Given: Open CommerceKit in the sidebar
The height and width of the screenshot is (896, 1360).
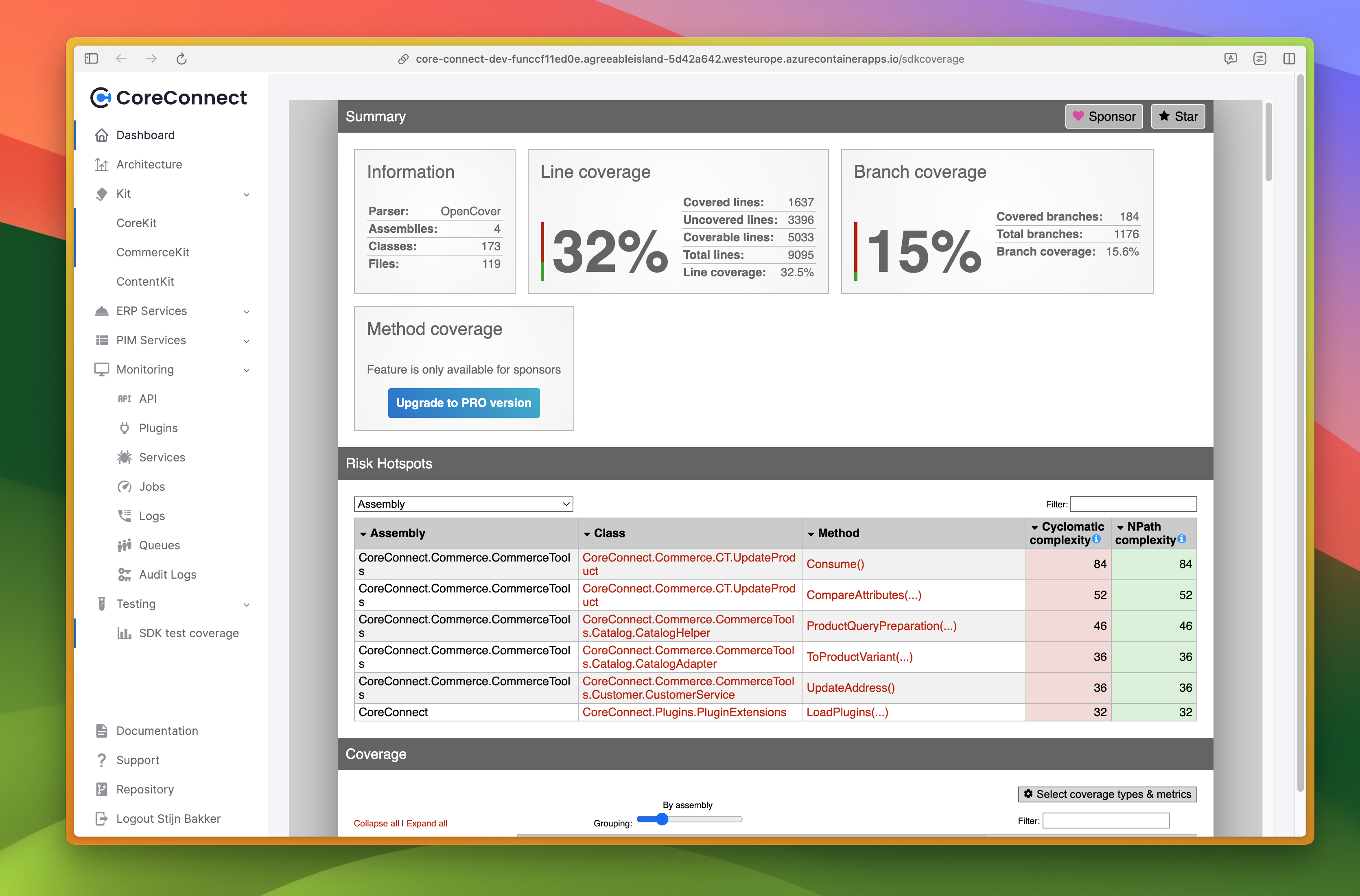Looking at the screenshot, I should pyautogui.click(x=153, y=252).
